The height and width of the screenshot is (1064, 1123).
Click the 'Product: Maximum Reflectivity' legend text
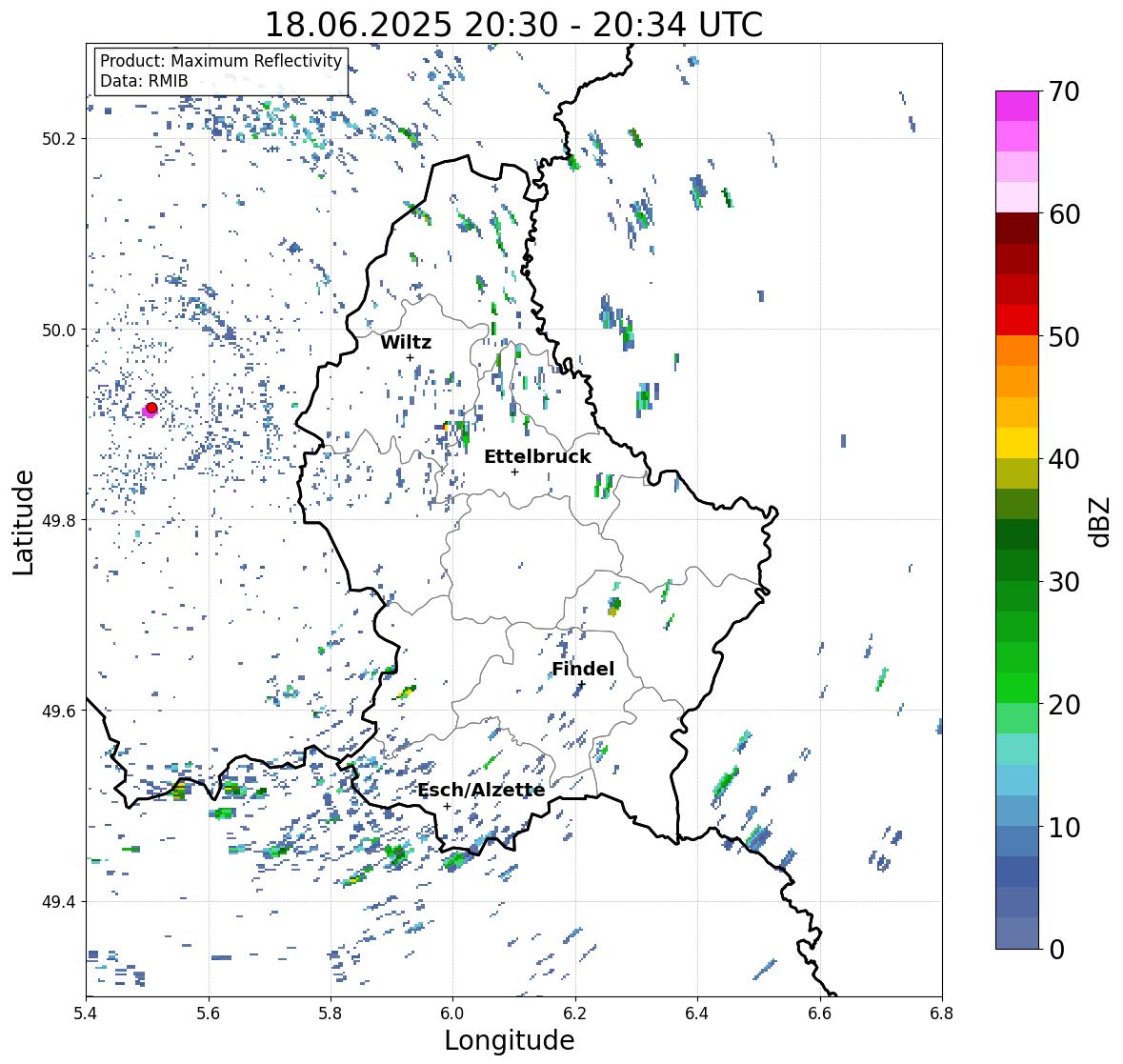coord(221,61)
